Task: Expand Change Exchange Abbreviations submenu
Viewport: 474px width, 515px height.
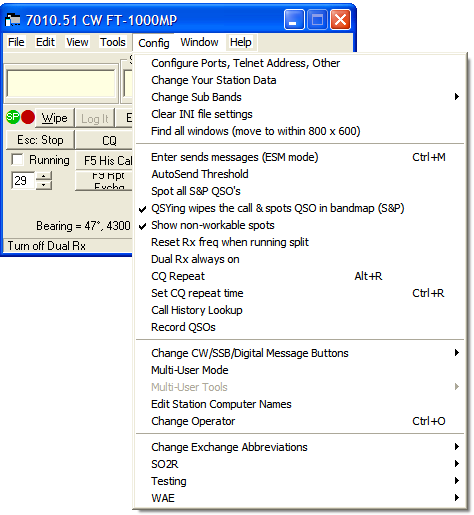Action: pyautogui.click(x=300, y=447)
